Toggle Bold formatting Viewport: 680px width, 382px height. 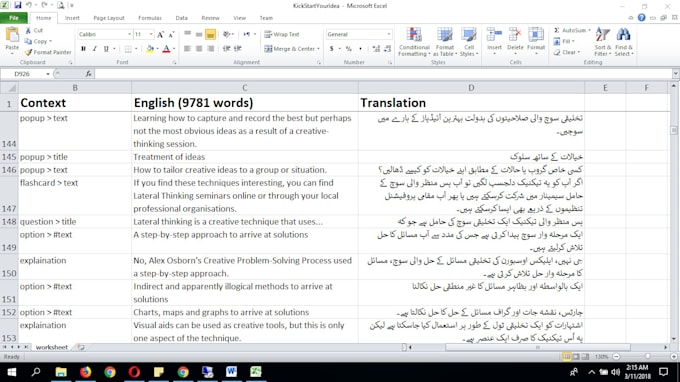pyautogui.click(x=83, y=49)
